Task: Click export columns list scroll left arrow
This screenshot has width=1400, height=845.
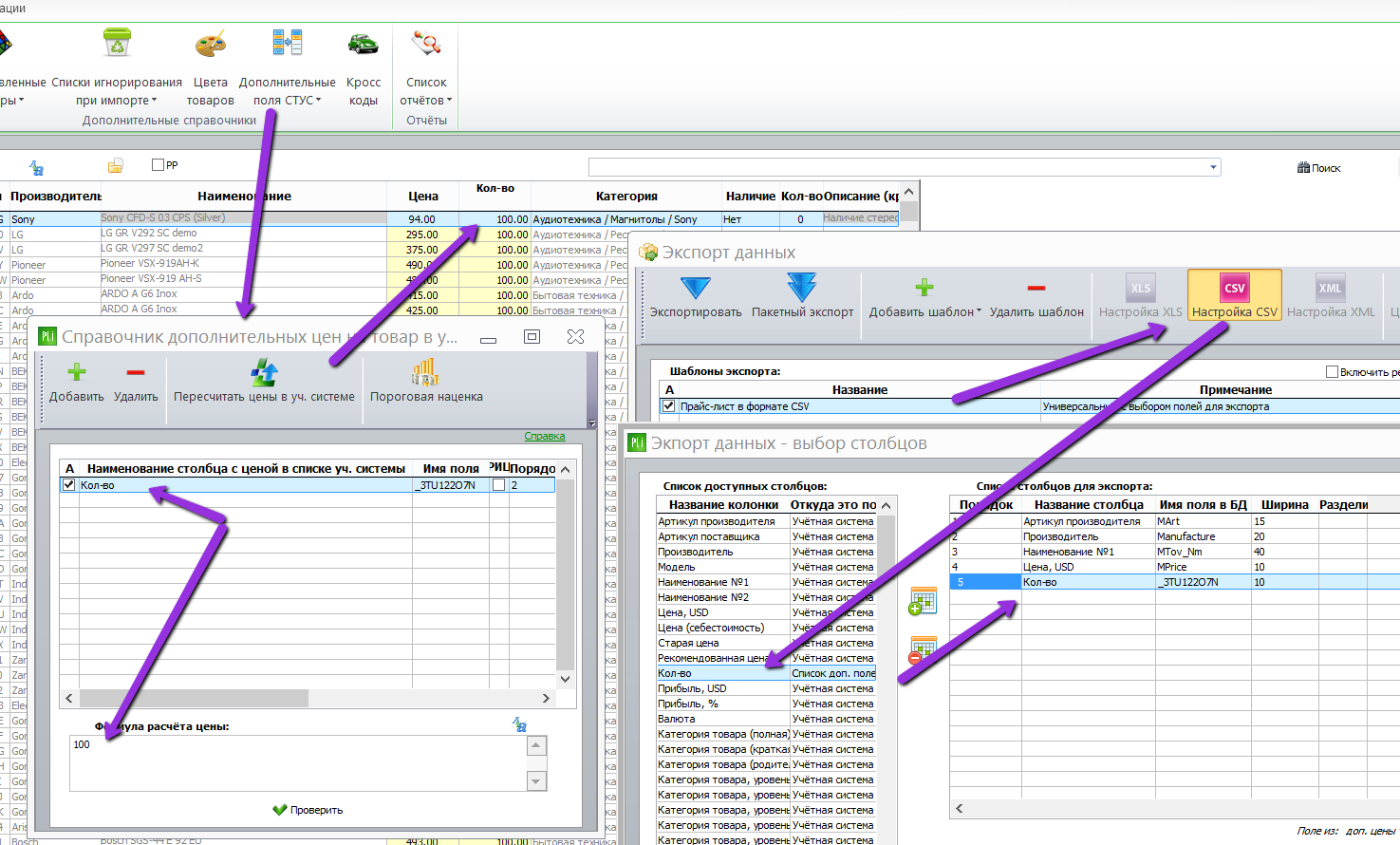Action: point(960,808)
